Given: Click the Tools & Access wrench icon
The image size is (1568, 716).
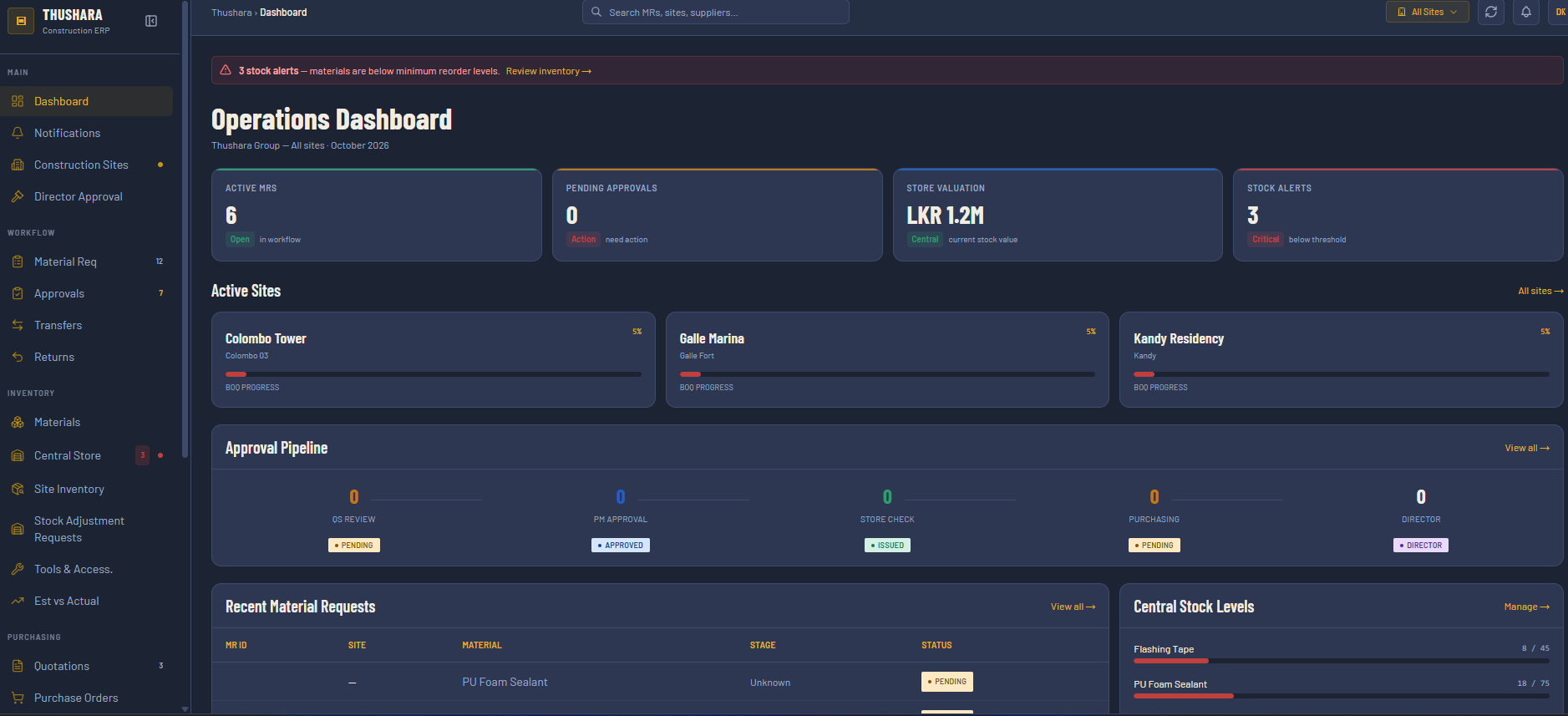Looking at the screenshot, I should (x=18, y=569).
